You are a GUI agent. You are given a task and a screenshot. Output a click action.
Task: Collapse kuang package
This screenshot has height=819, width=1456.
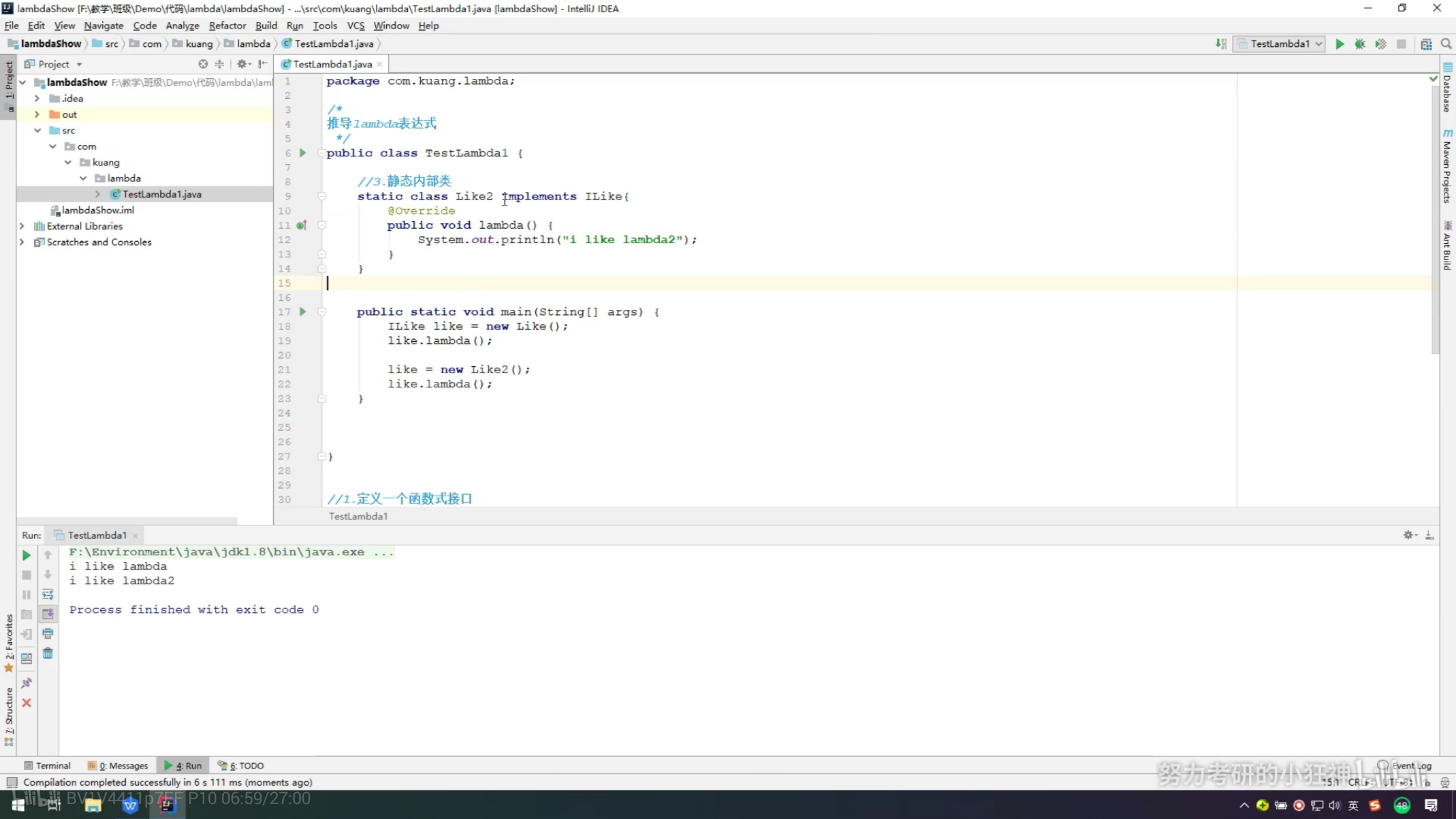pos(68,163)
